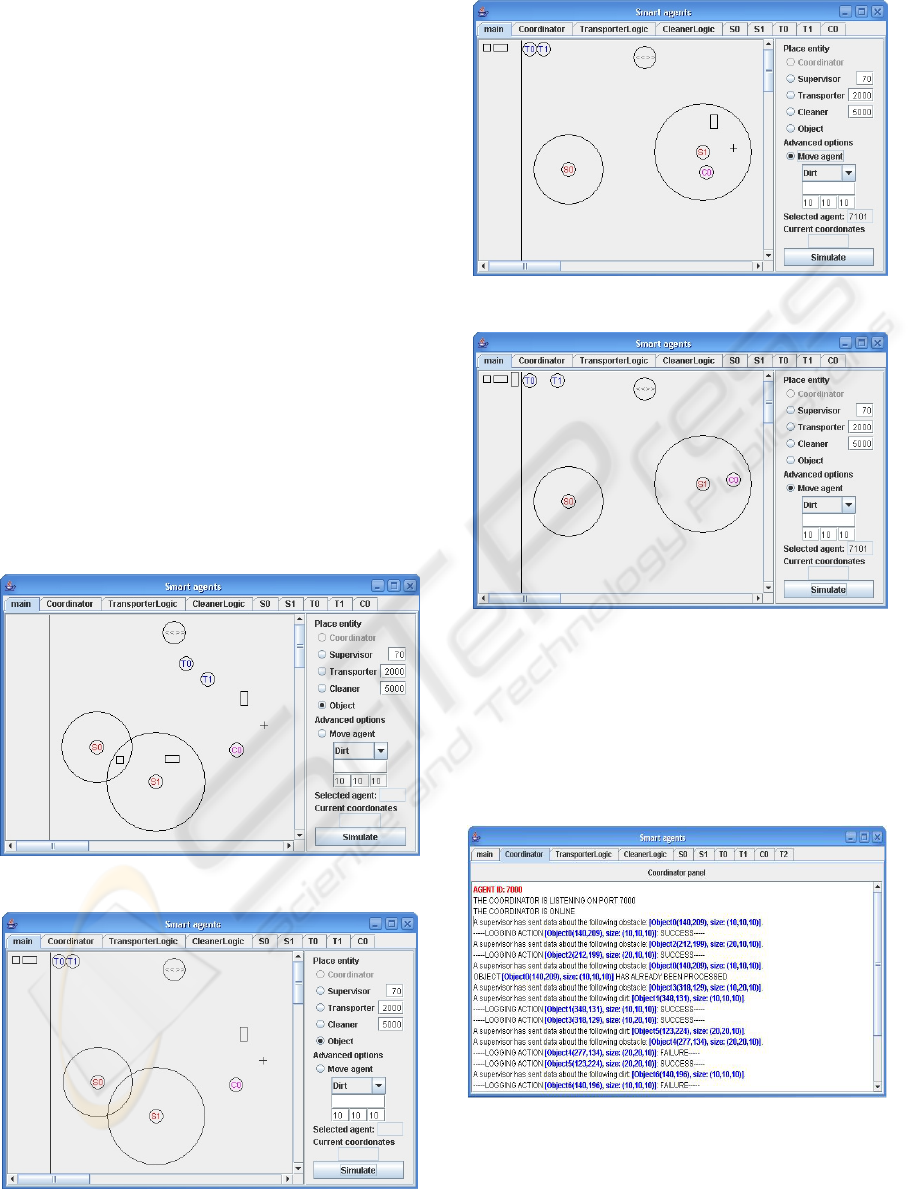Expand the Dirt combo box in middle-right window
The image size is (912, 1189).
point(848,505)
